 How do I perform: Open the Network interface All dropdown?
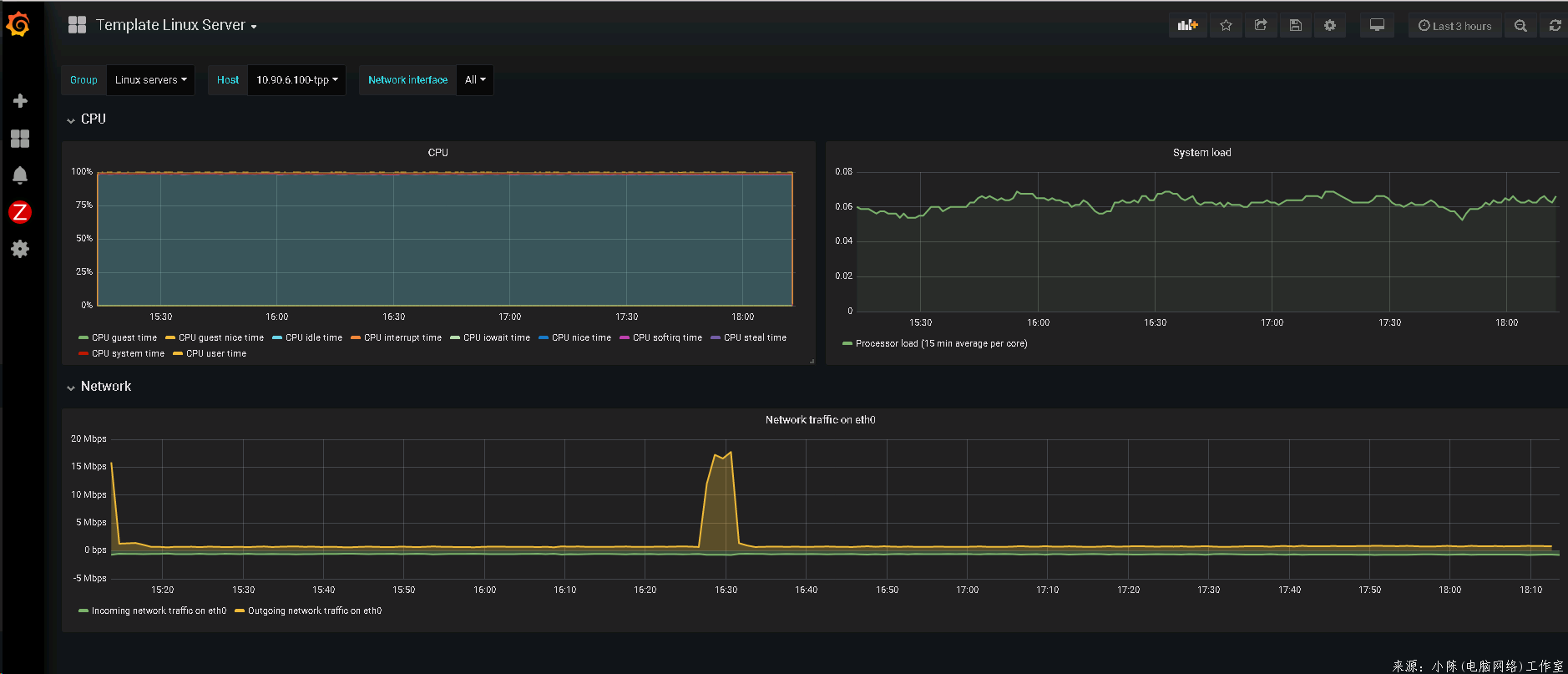coord(475,80)
